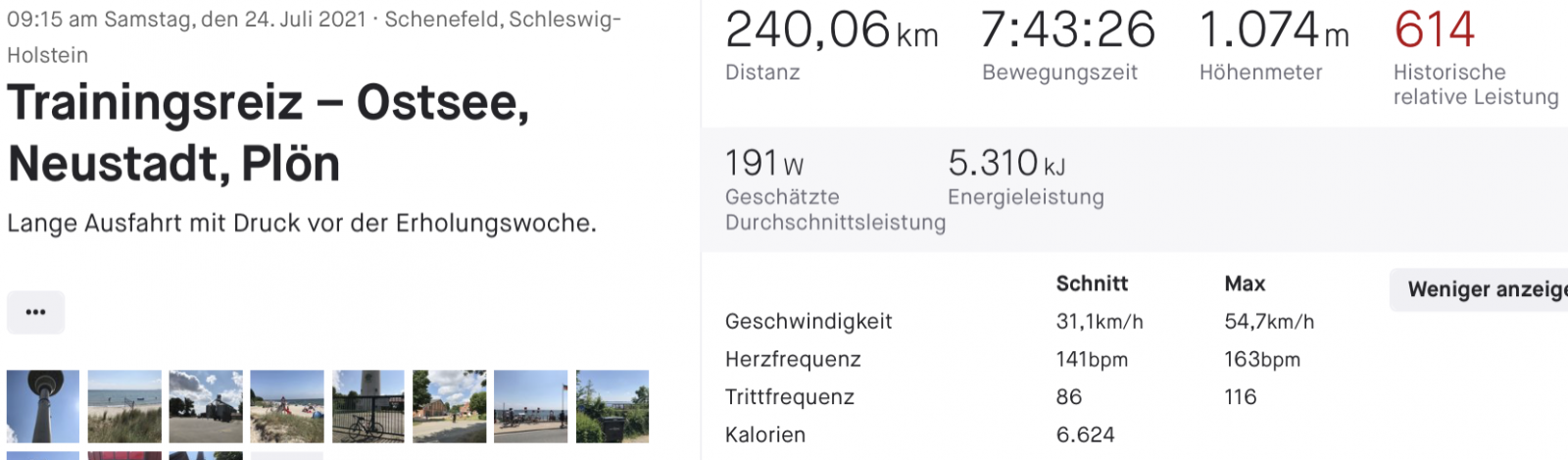View the beach volleyball net photo
Viewport: 1568px width, 460px height.
tap(124, 406)
